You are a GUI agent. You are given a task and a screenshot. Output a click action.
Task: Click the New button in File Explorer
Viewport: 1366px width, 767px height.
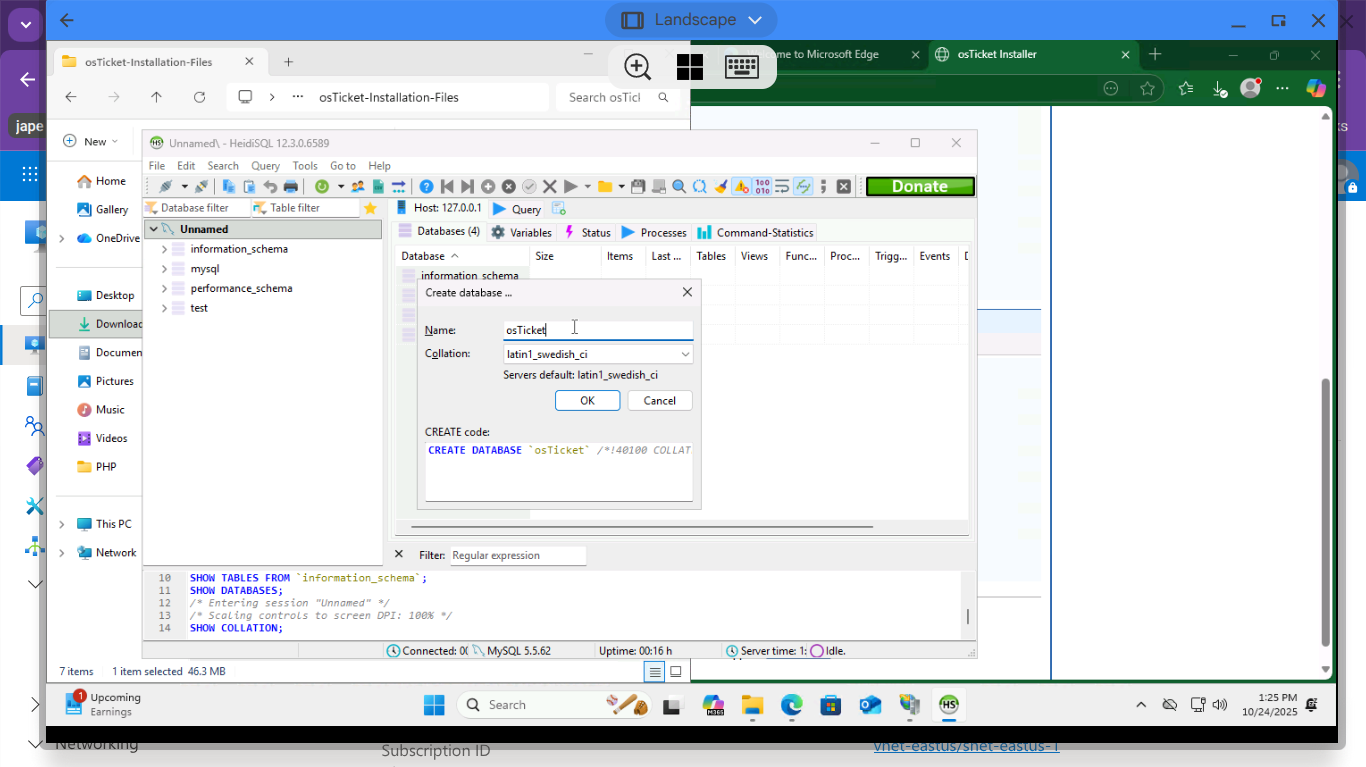click(x=91, y=142)
